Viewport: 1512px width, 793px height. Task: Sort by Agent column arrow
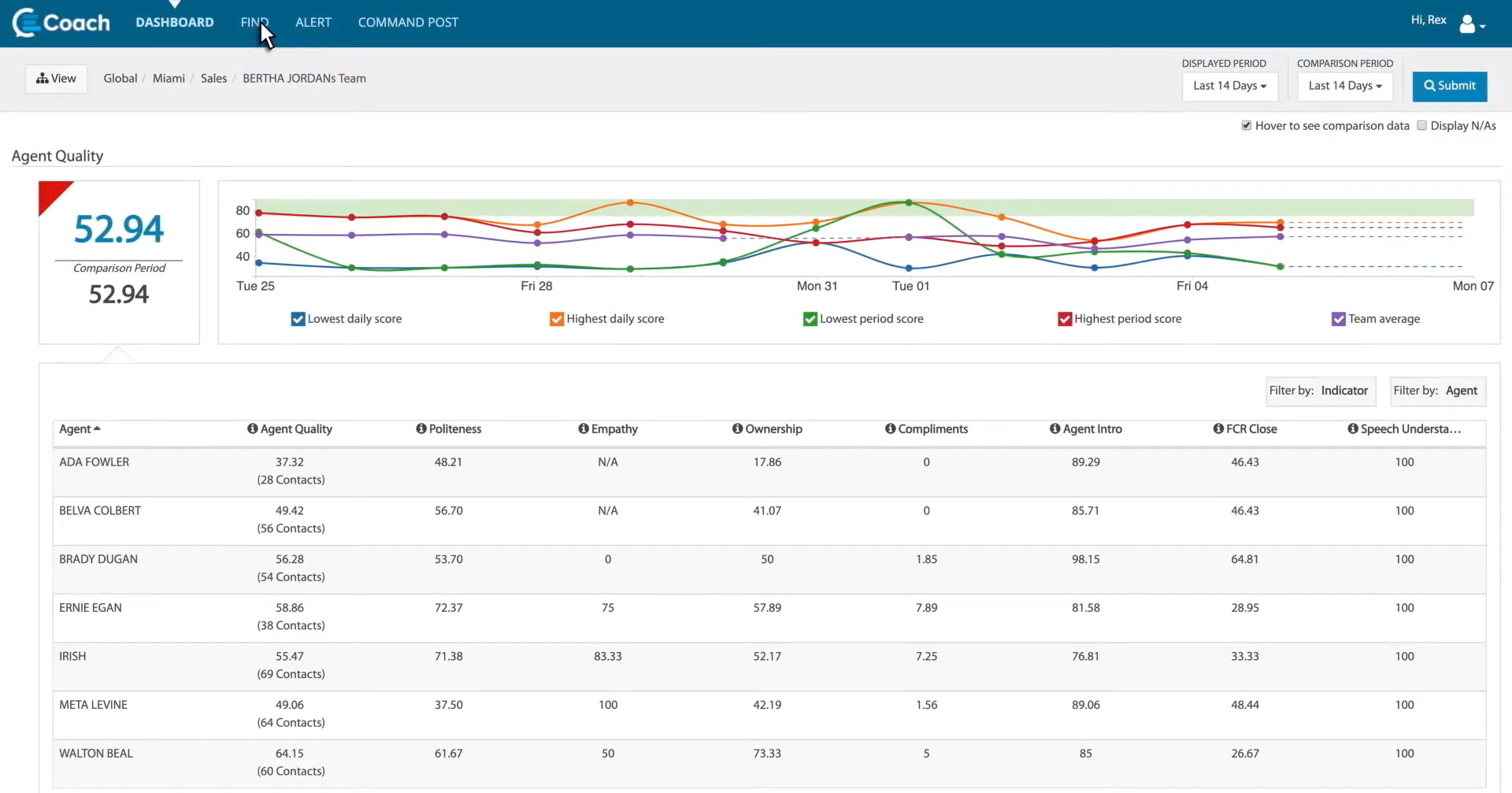[97, 428]
